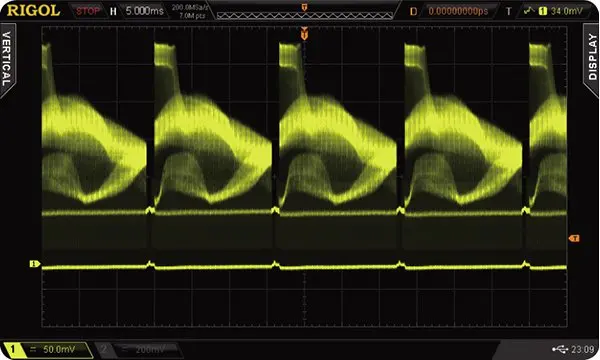
Task: Click the STOP run status indicator
Action: pos(88,11)
